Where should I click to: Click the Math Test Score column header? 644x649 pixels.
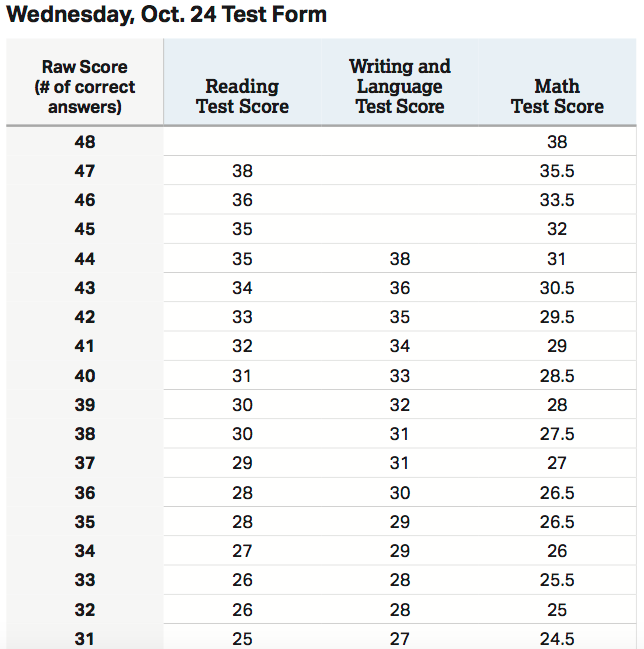coord(557,97)
